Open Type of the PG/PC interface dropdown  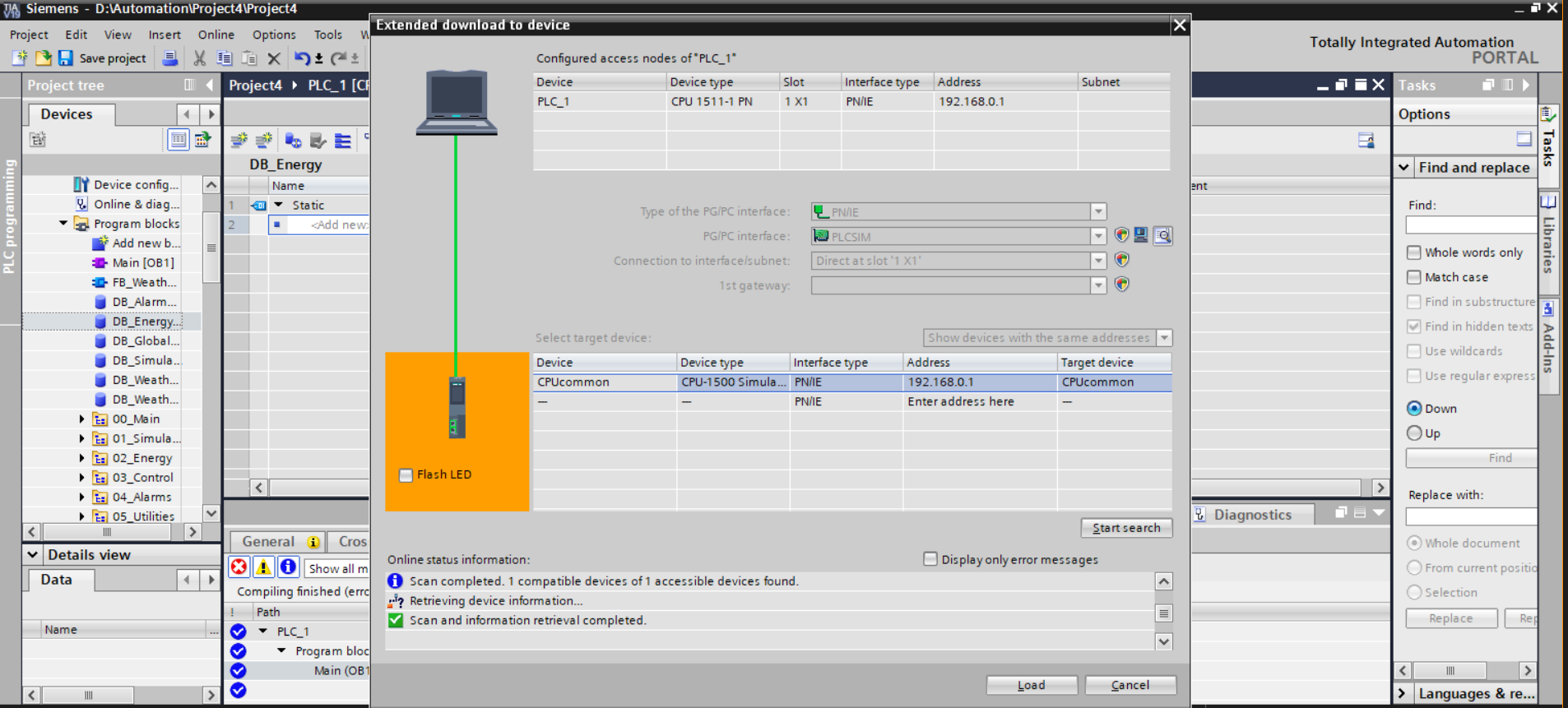[x=1098, y=211]
